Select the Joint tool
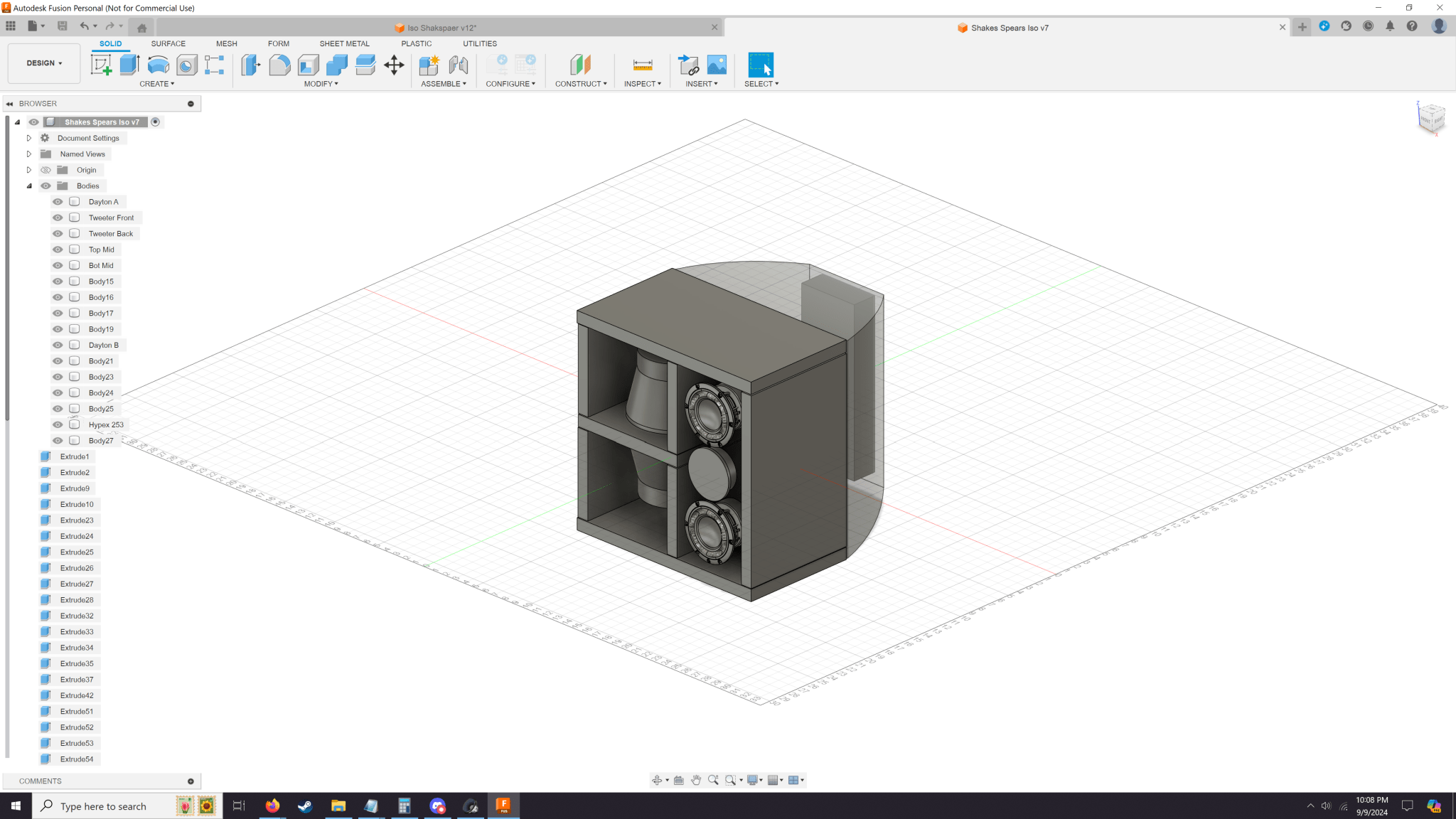 coord(459,65)
